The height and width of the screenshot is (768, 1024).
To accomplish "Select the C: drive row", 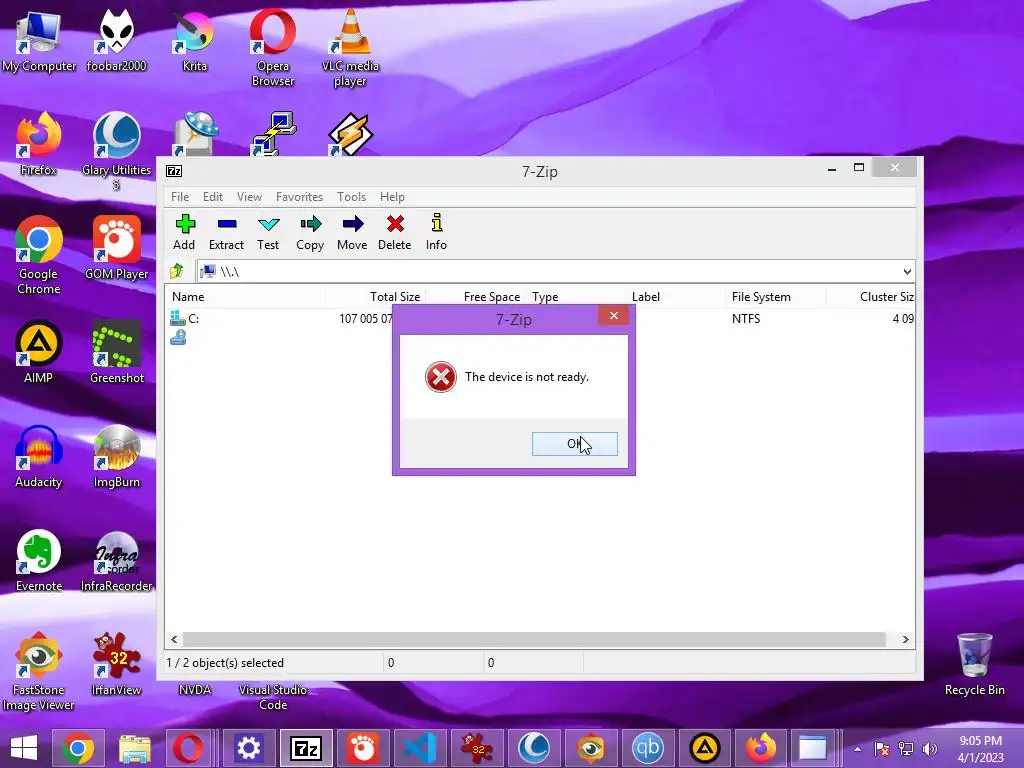I will point(539,319).
